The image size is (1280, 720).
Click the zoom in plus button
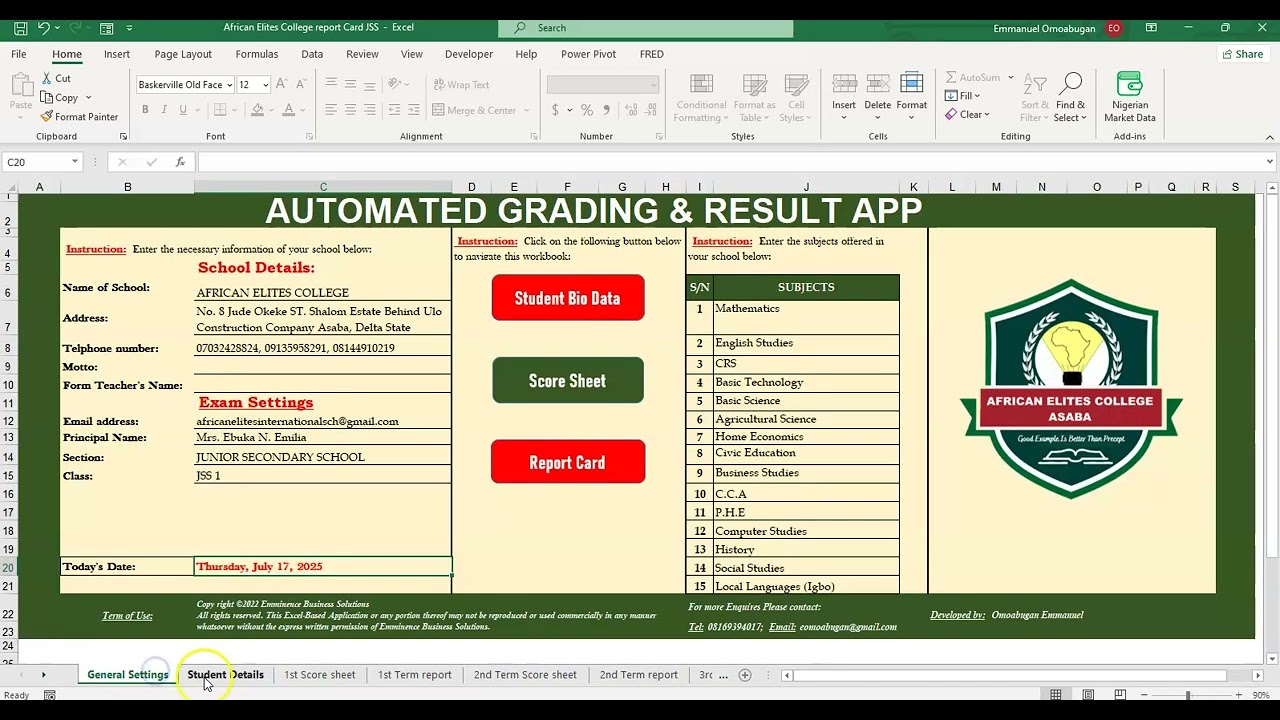coord(1238,695)
